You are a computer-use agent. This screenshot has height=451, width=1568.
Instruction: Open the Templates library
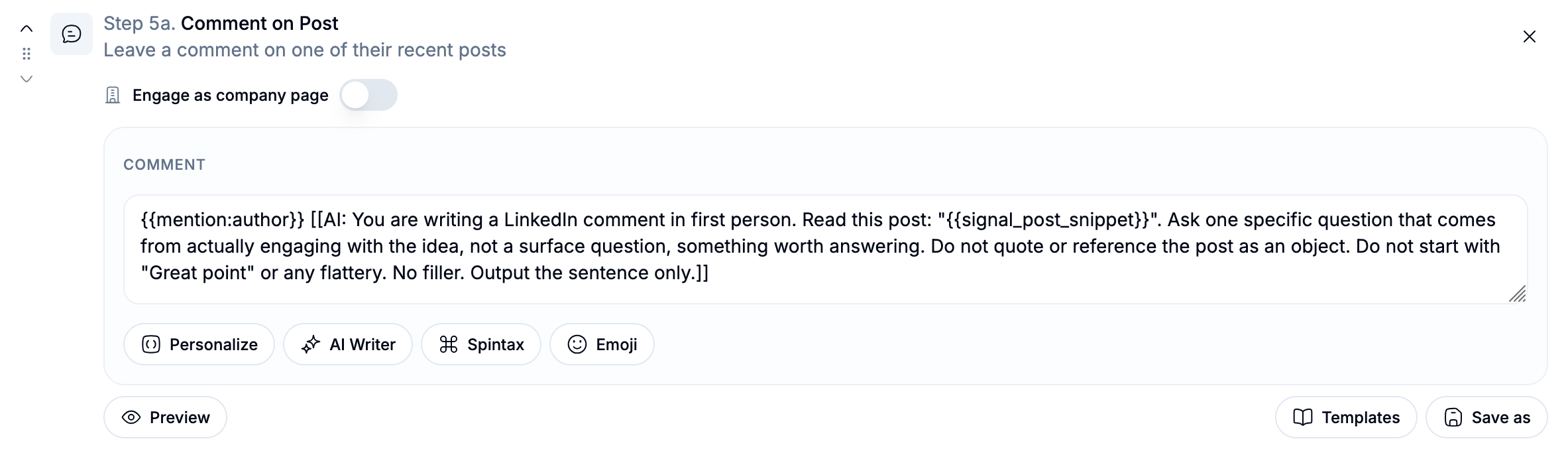tap(1346, 417)
